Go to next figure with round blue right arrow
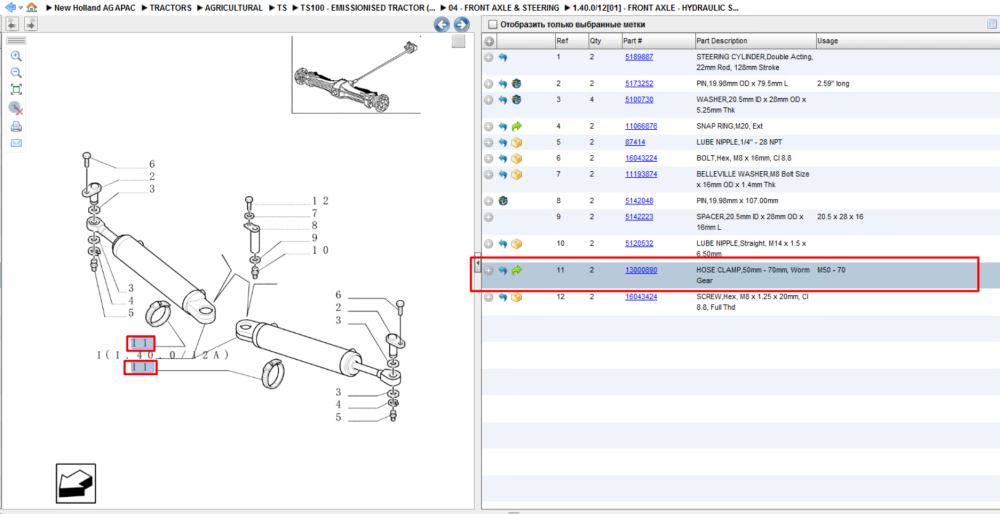 461,25
